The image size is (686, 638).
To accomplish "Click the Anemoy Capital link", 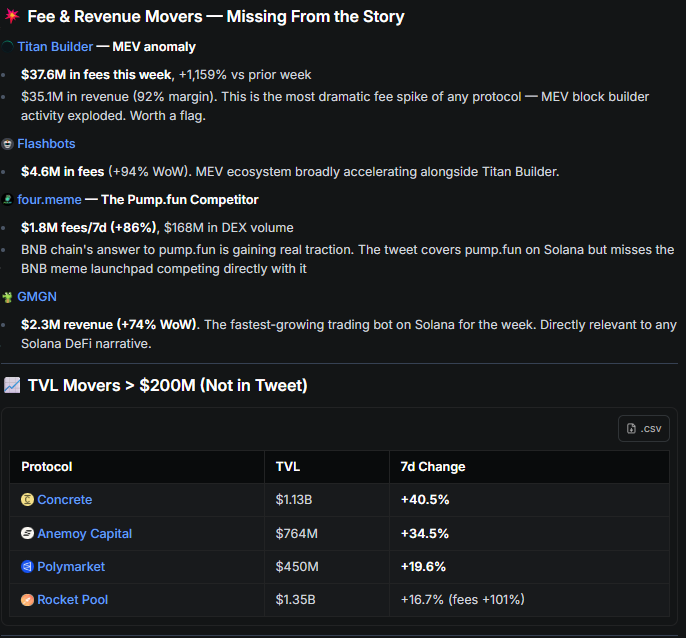I will pos(84,534).
